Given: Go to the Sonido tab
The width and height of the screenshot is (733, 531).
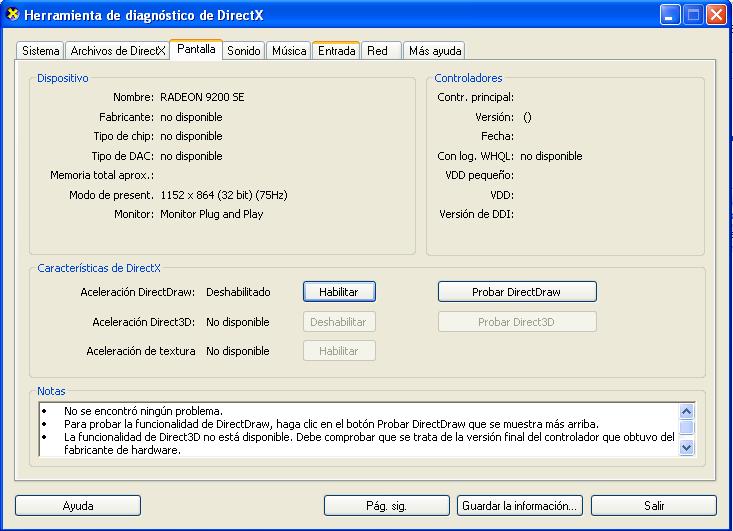Looking at the screenshot, I should [x=244, y=51].
